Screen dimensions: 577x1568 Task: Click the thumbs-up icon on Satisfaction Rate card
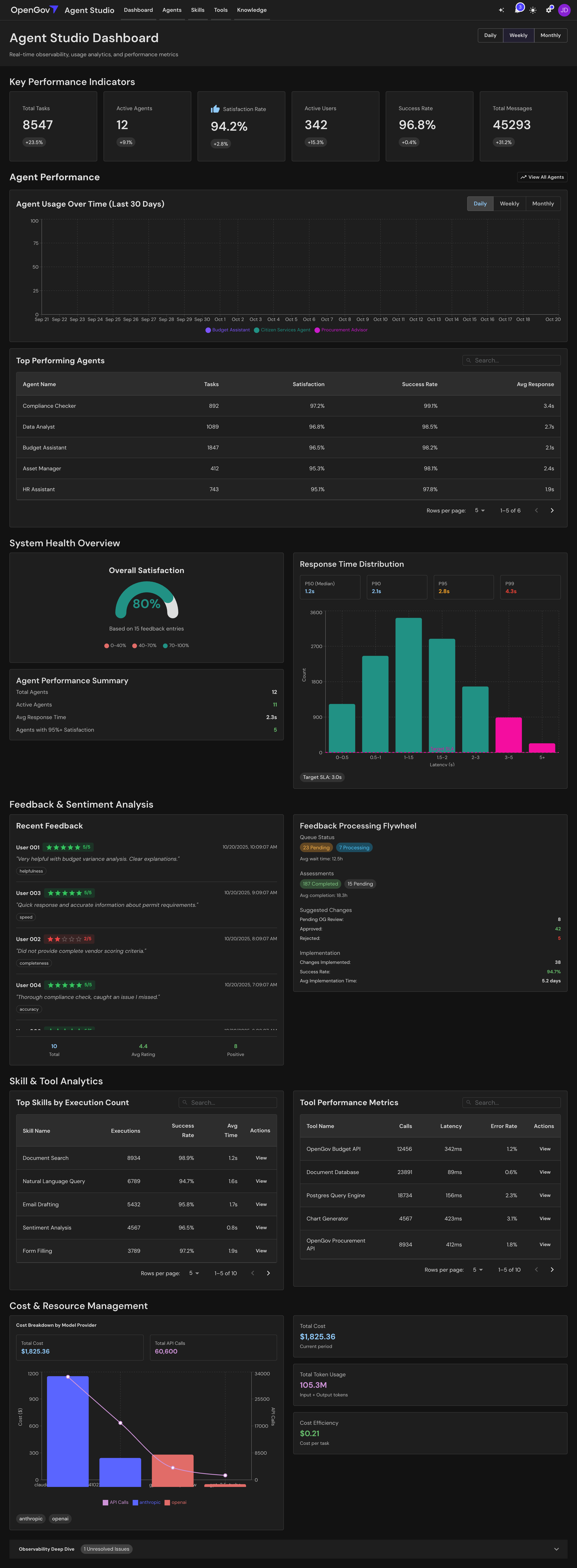[x=215, y=109]
